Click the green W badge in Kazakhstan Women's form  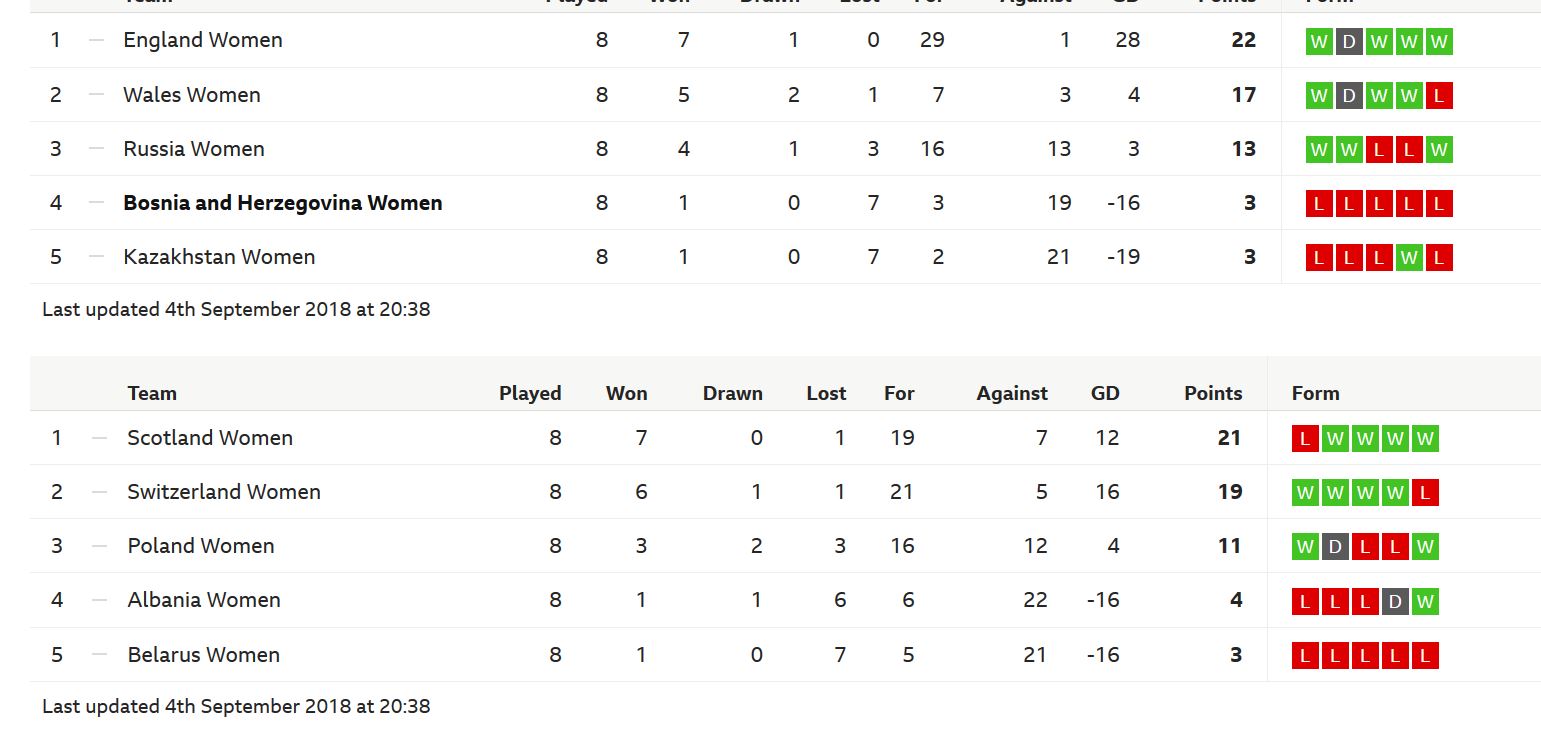click(1409, 258)
